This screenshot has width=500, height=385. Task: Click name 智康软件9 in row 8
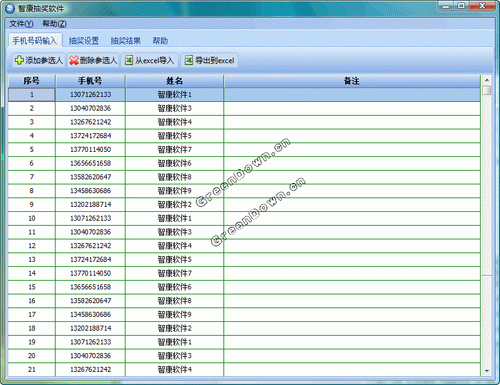[174, 191]
